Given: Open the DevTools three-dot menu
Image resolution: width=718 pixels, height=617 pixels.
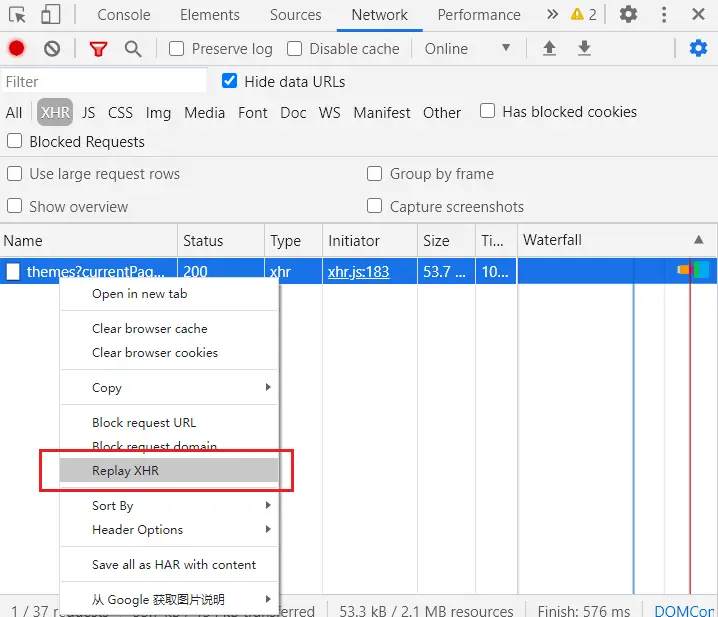Looking at the screenshot, I should click(664, 15).
